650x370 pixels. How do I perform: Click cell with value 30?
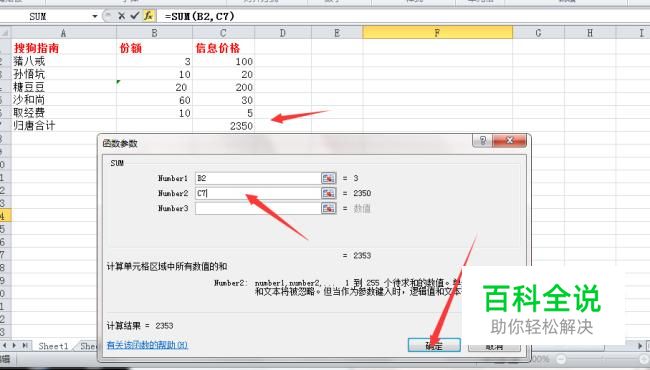pos(223,100)
